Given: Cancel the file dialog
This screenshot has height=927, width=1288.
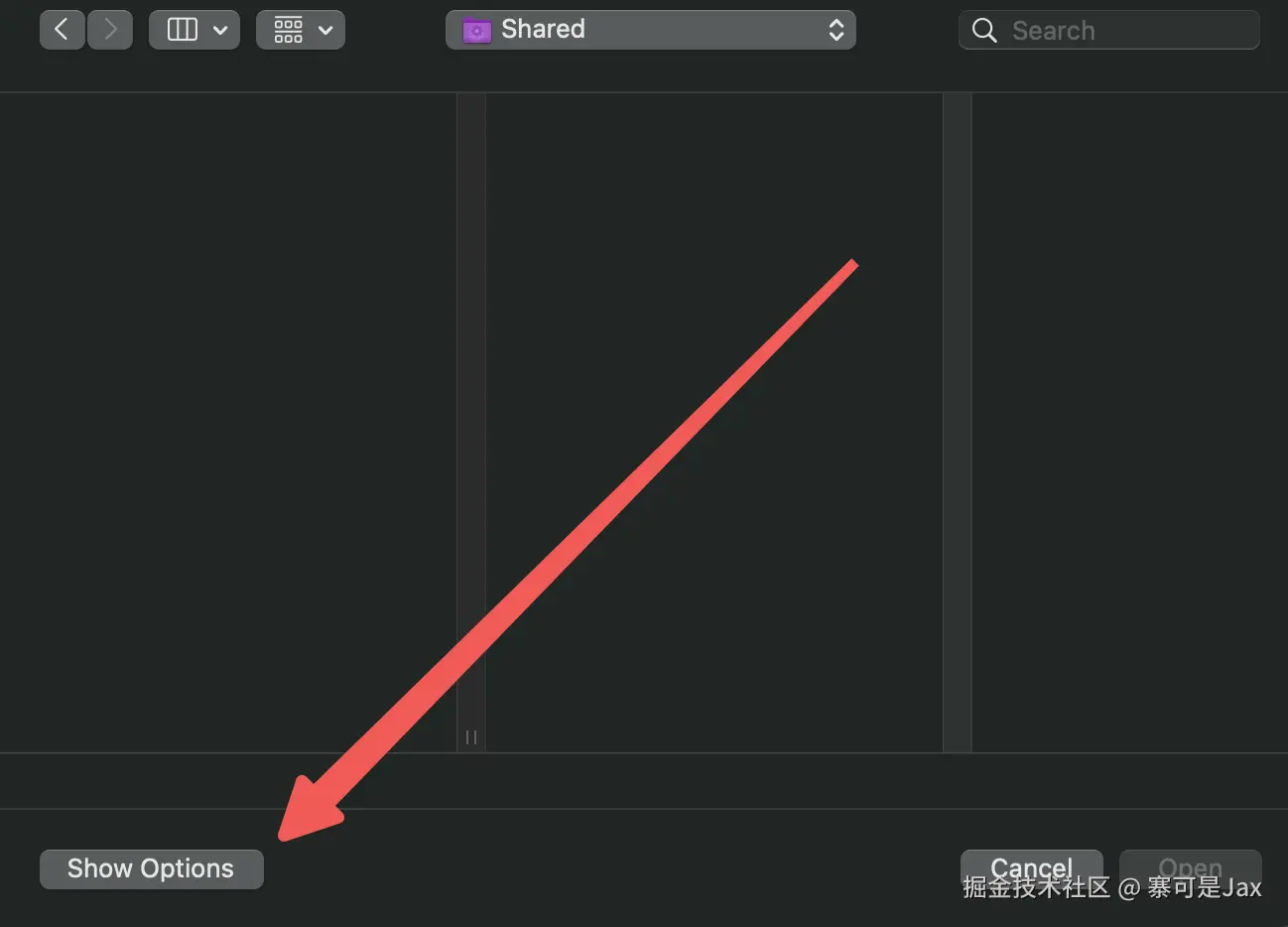Looking at the screenshot, I should tap(1032, 868).
